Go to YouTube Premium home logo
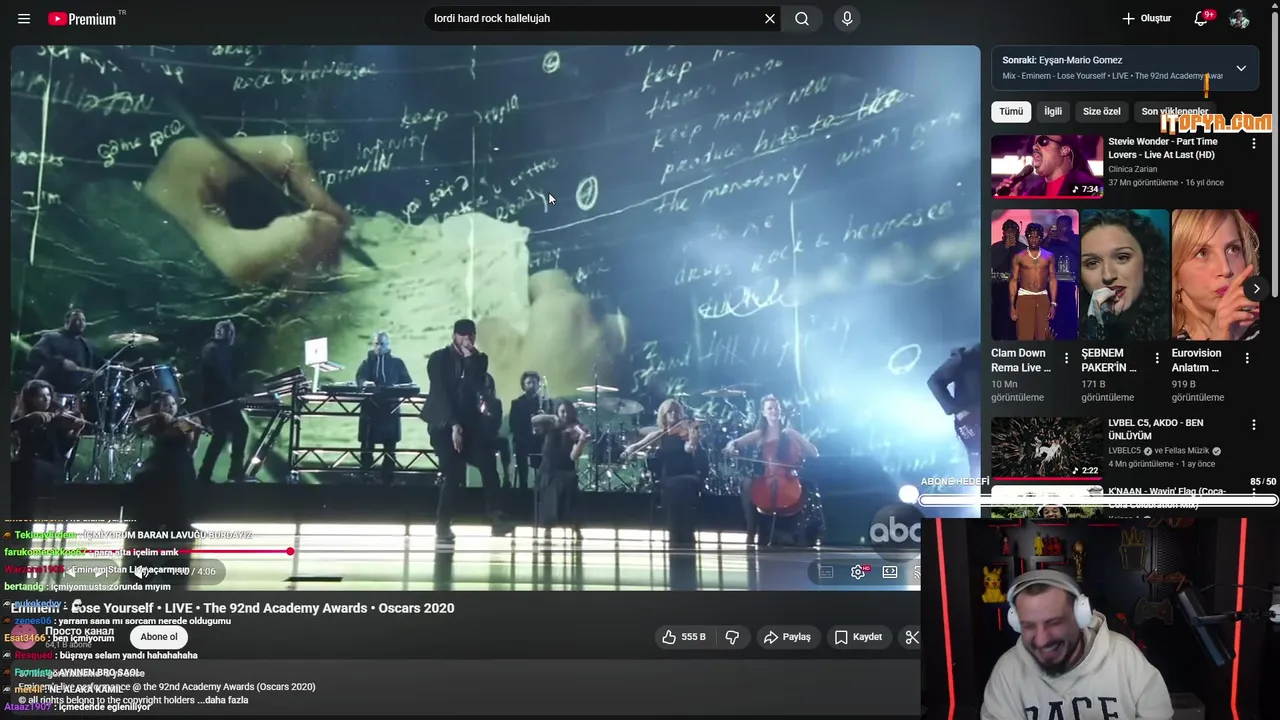 82,19
